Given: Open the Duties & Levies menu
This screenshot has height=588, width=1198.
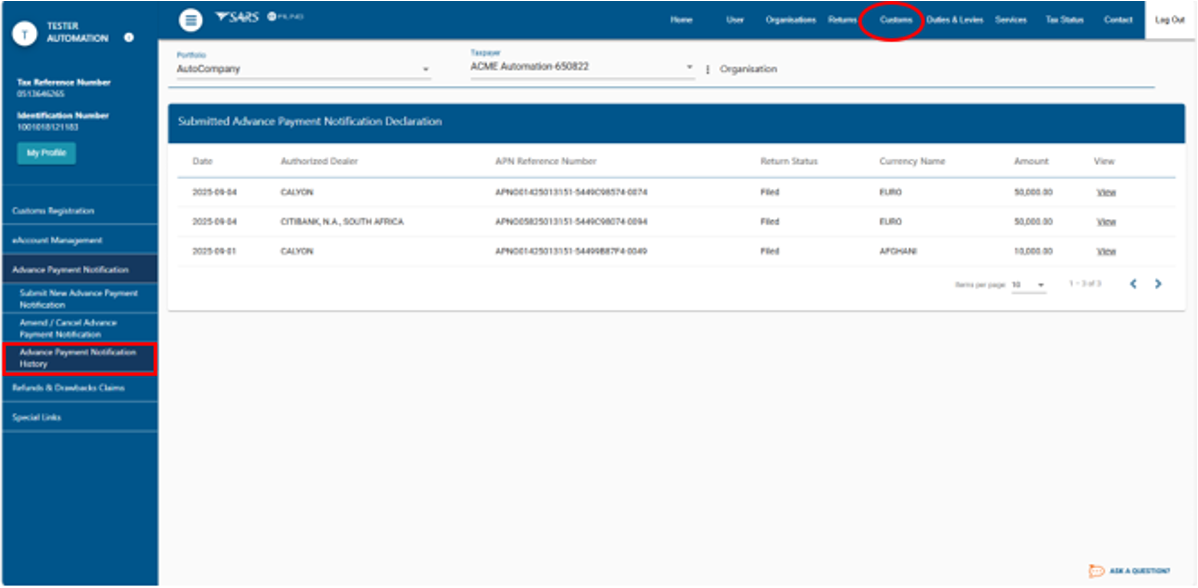Looking at the screenshot, I should 955,20.
